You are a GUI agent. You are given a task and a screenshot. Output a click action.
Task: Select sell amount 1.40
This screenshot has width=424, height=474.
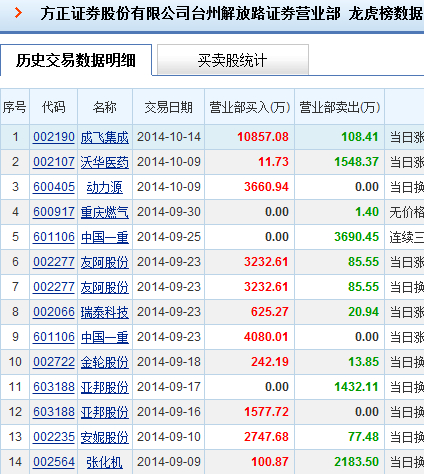coord(367,212)
